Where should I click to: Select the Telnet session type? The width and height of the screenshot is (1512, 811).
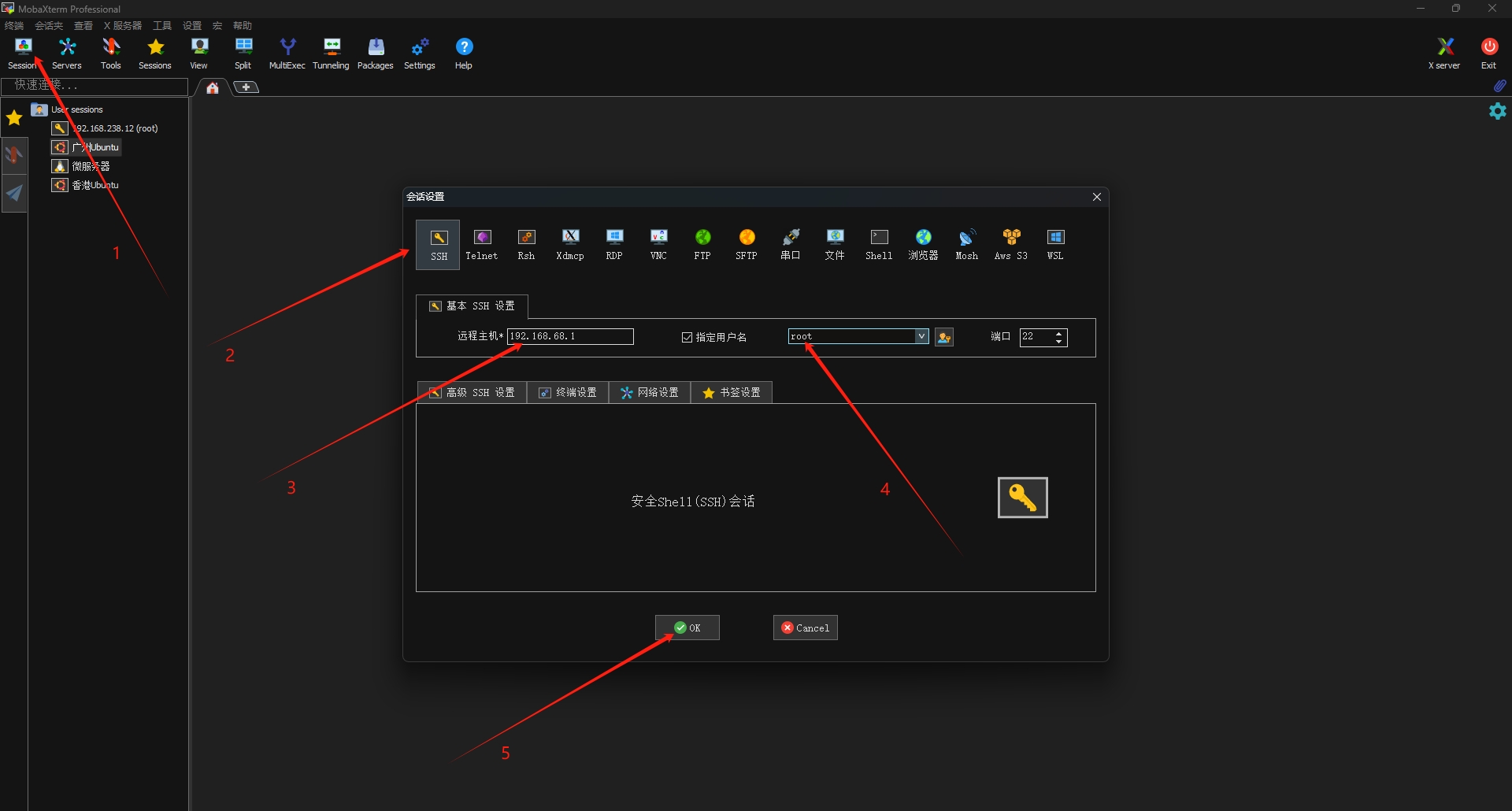click(x=482, y=245)
